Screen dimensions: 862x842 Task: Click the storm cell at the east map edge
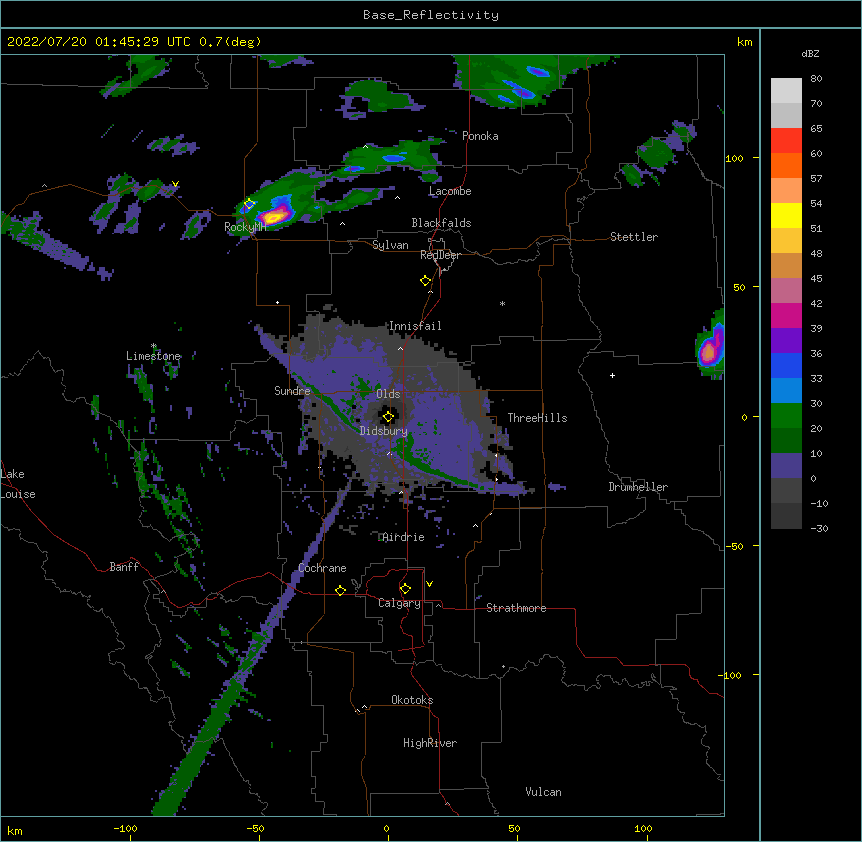[710, 346]
